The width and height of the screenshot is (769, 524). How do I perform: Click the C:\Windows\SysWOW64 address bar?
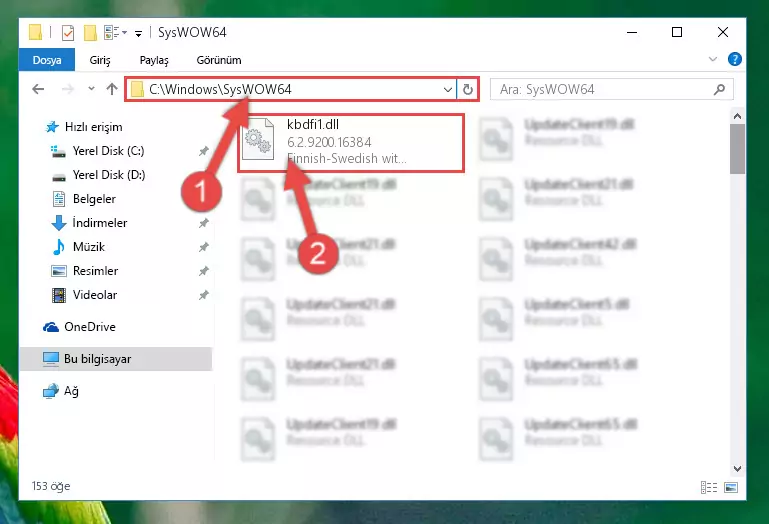pos(289,89)
